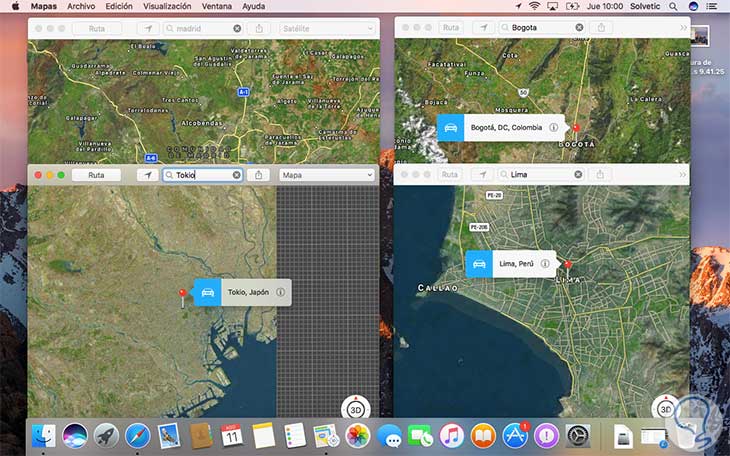Open Spotlight search in menu bar
This screenshot has height=456, width=730.
[x=673, y=6]
